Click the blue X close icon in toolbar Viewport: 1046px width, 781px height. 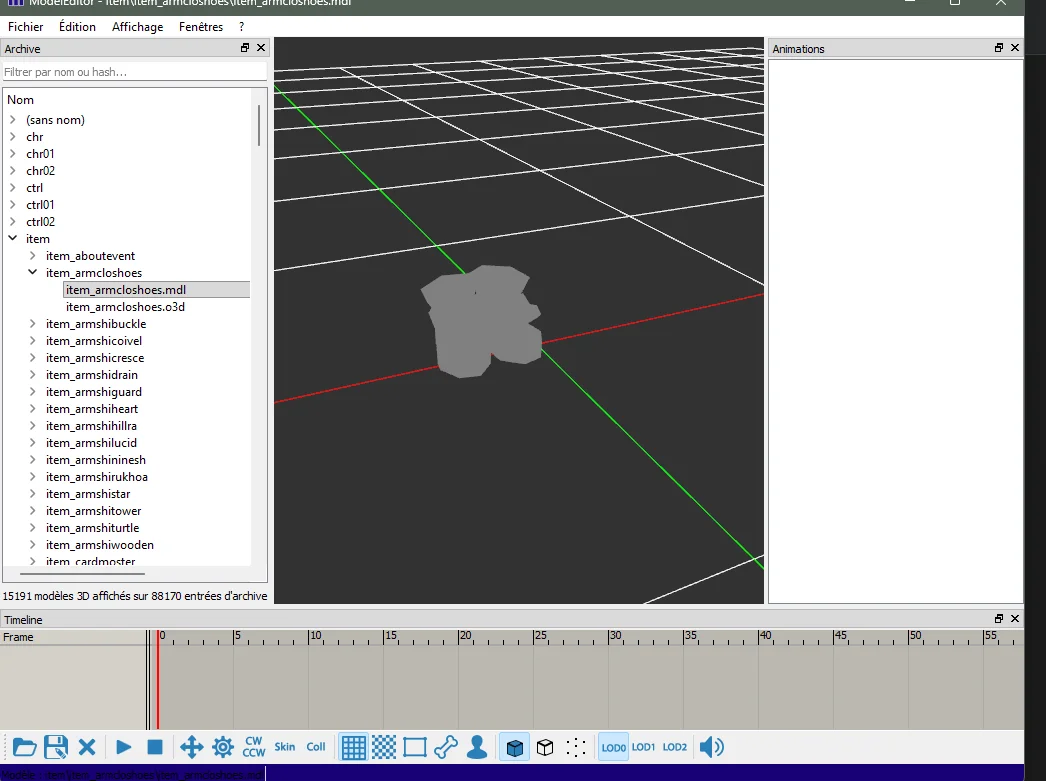click(x=87, y=747)
